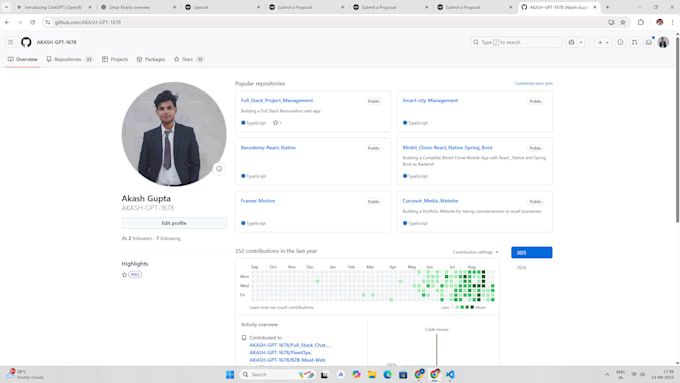Open the Stars profile tab
This screenshot has width=680, height=383.
point(189,59)
